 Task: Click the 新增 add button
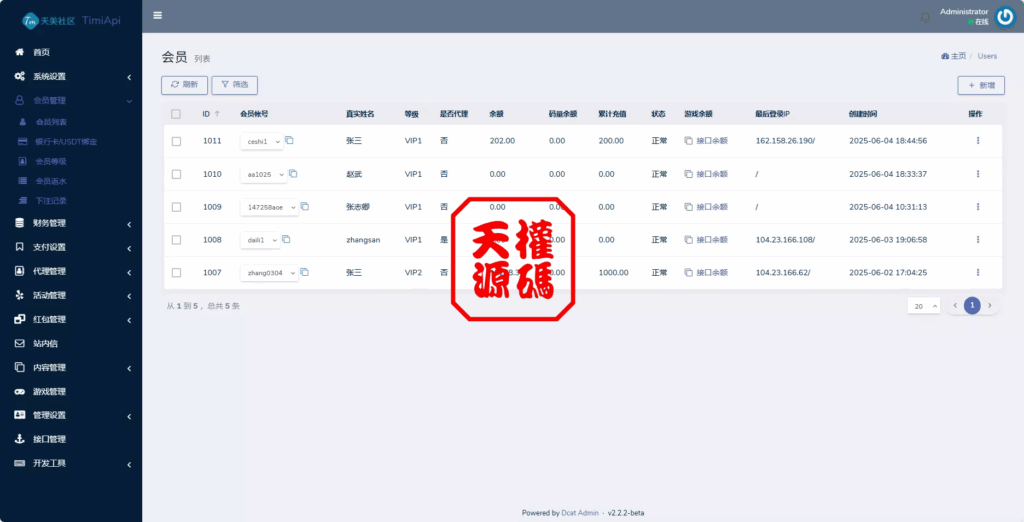981,86
